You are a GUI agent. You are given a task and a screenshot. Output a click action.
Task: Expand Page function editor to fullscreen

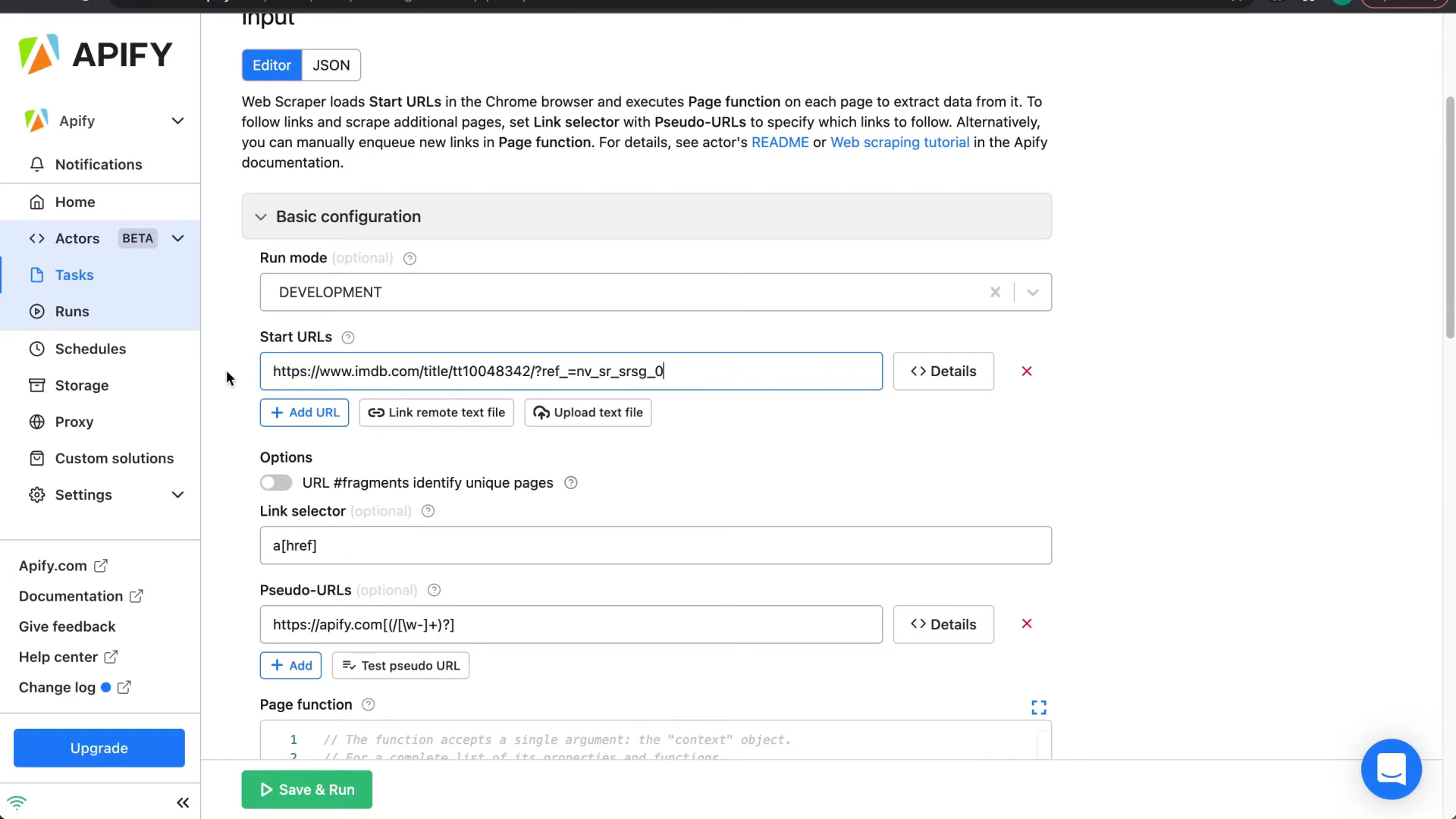pos(1038,708)
